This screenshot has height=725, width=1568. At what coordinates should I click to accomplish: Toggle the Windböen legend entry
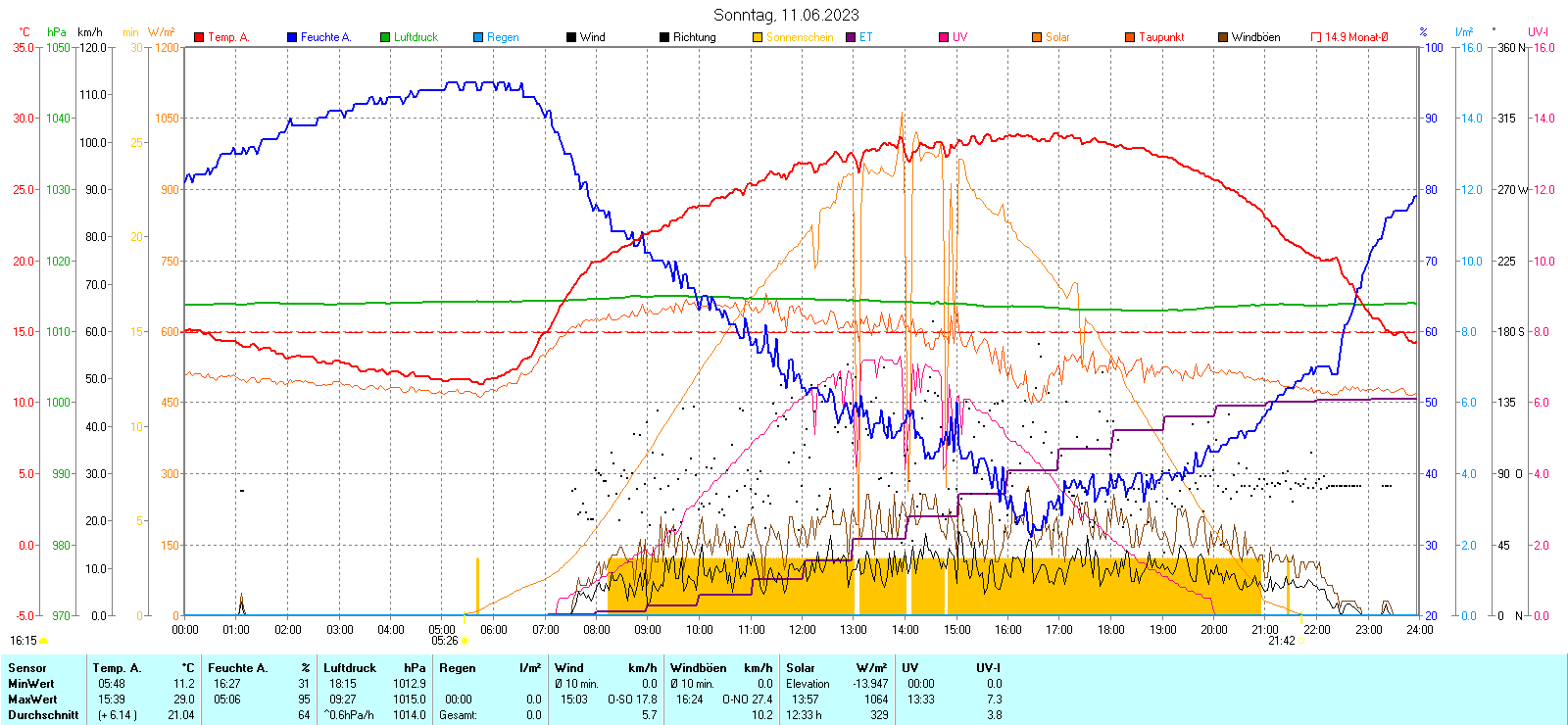tap(1255, 37)
